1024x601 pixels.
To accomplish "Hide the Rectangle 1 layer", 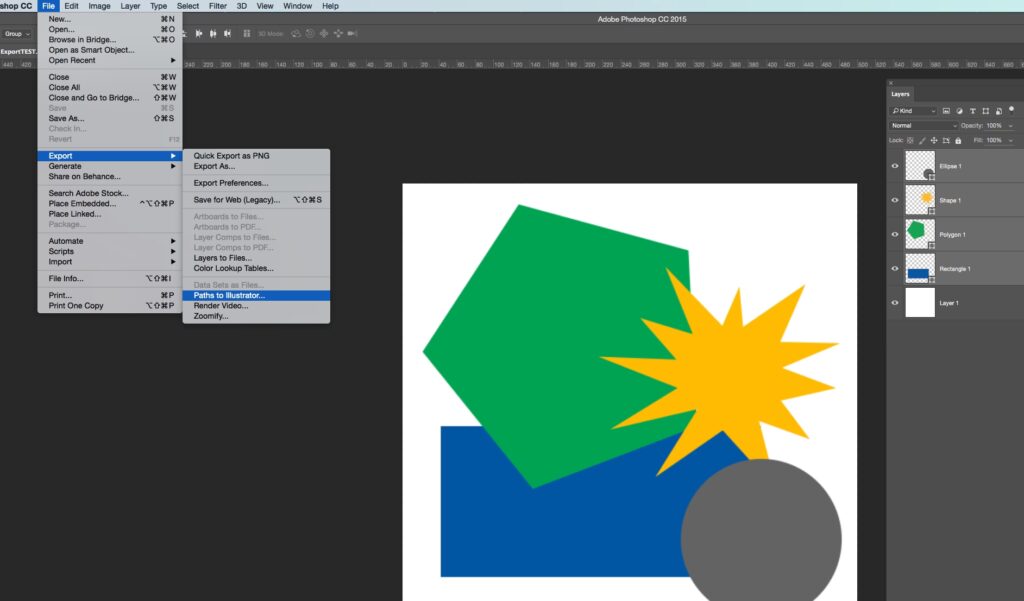I will pyautogui.click(x=895, y=268).
